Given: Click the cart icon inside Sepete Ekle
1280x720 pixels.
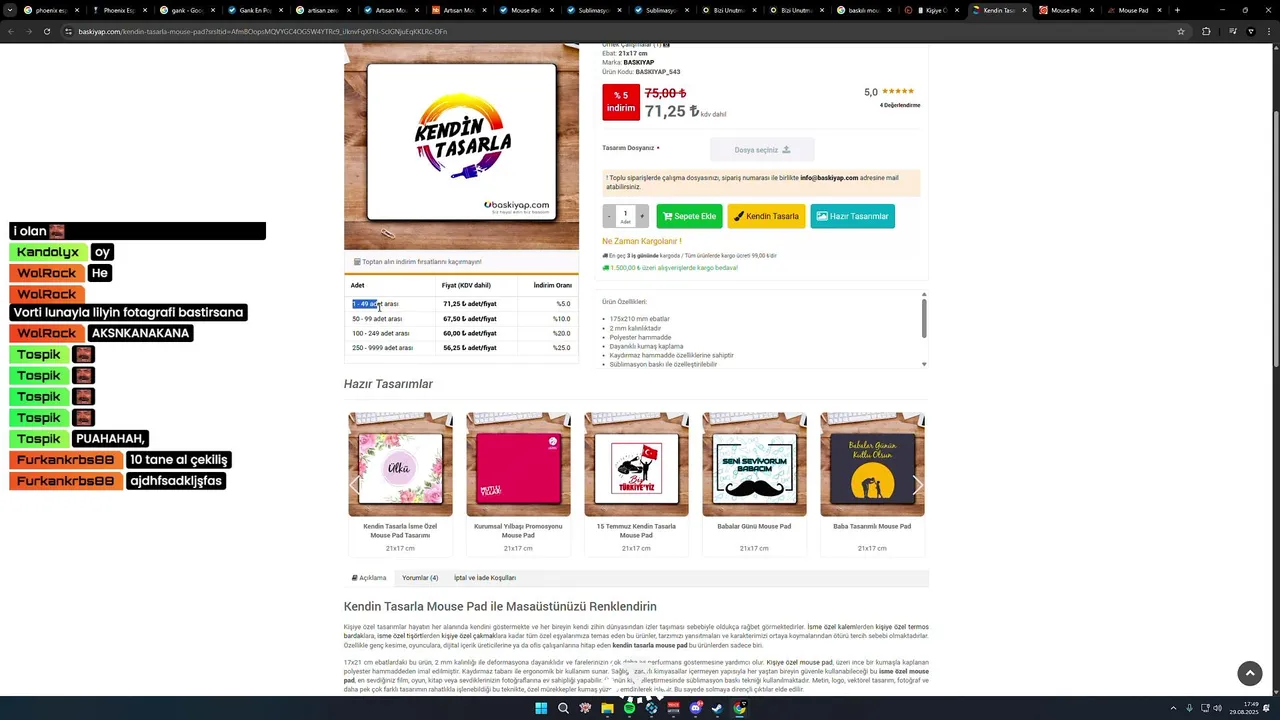Looking at the screenshot, I should [667, 216].
